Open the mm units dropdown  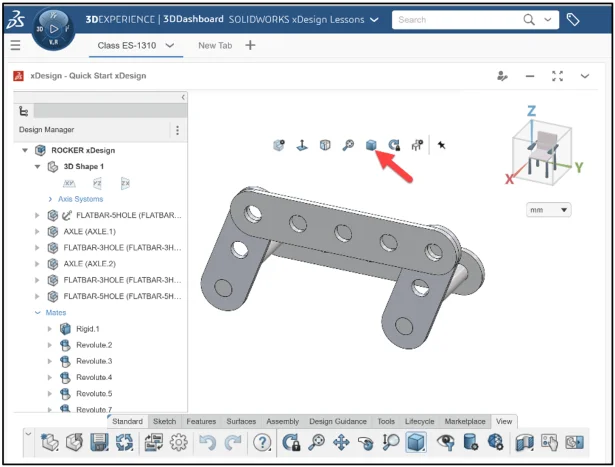(x=549, y=210)
